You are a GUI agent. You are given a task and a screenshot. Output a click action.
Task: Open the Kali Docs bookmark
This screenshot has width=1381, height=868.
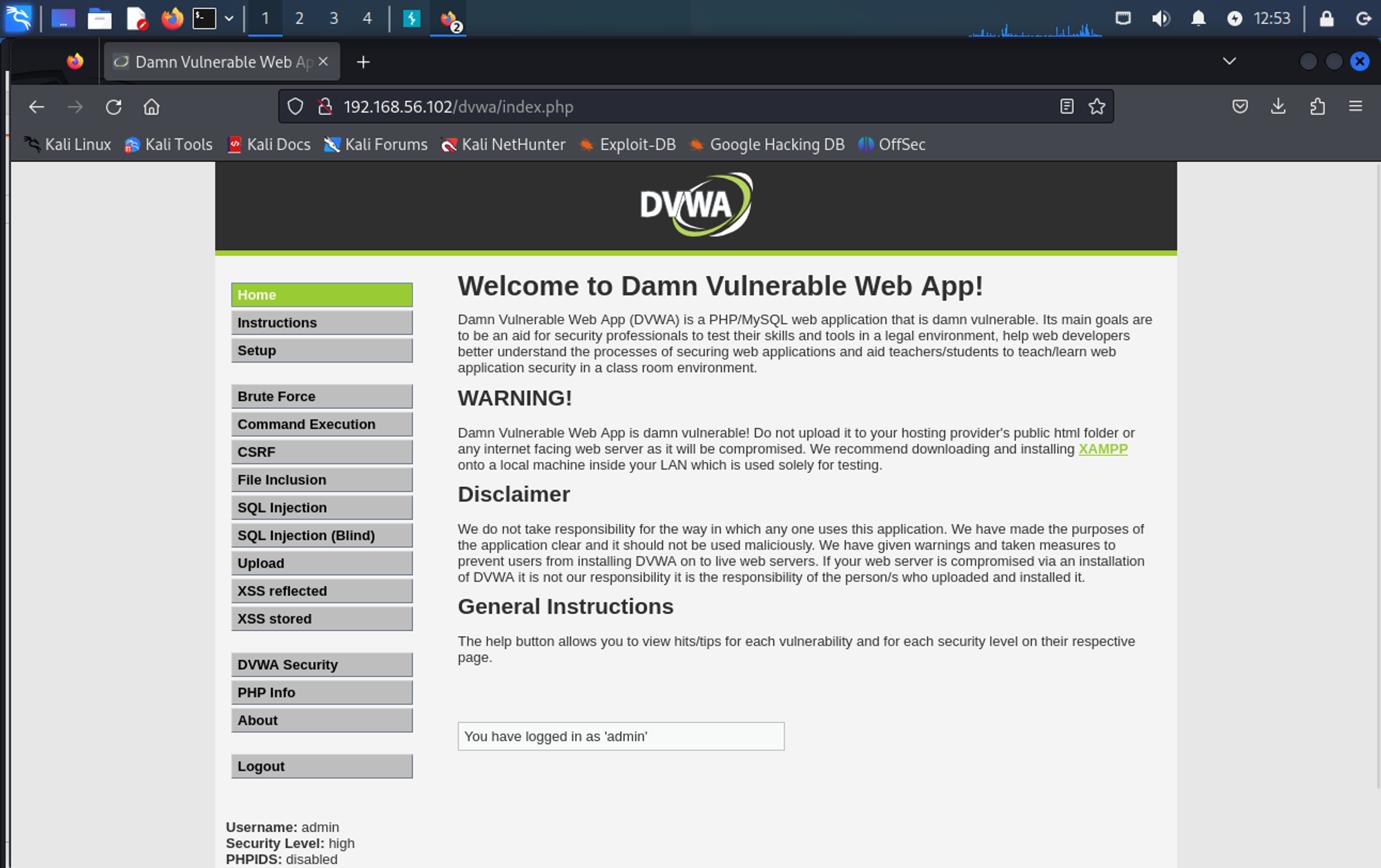point(269,144)
